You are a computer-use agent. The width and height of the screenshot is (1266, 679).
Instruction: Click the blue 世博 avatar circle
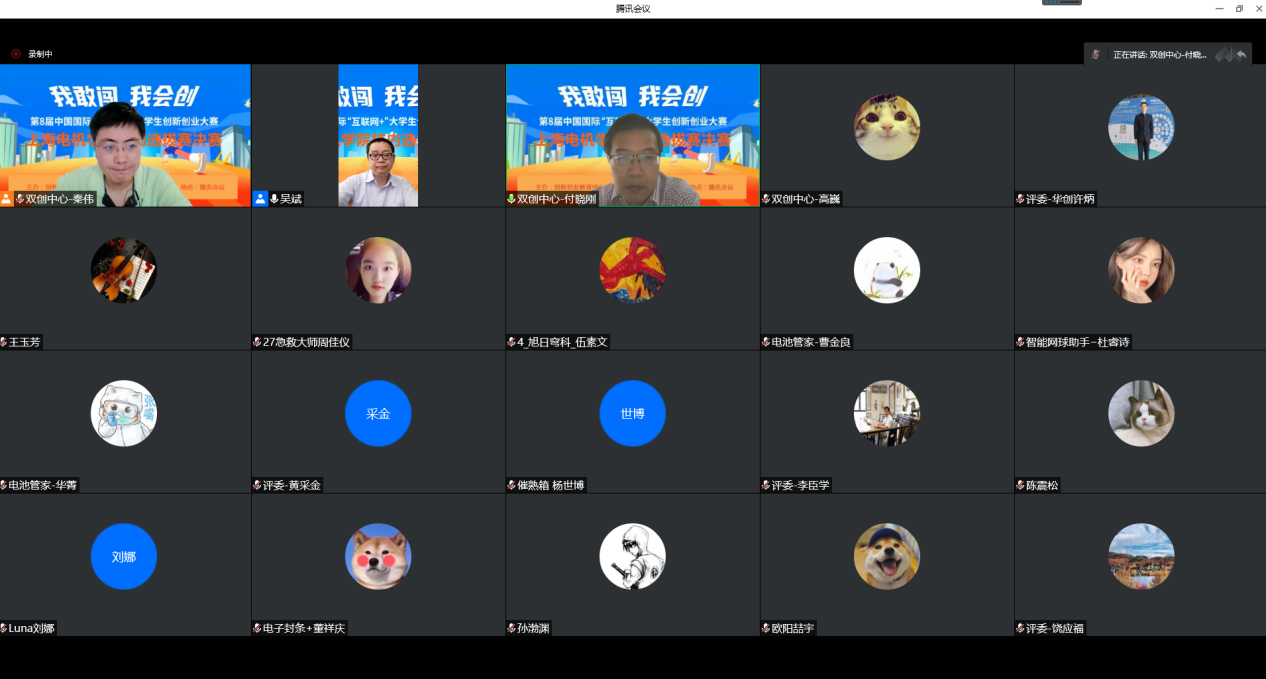(x=632, y=413)
